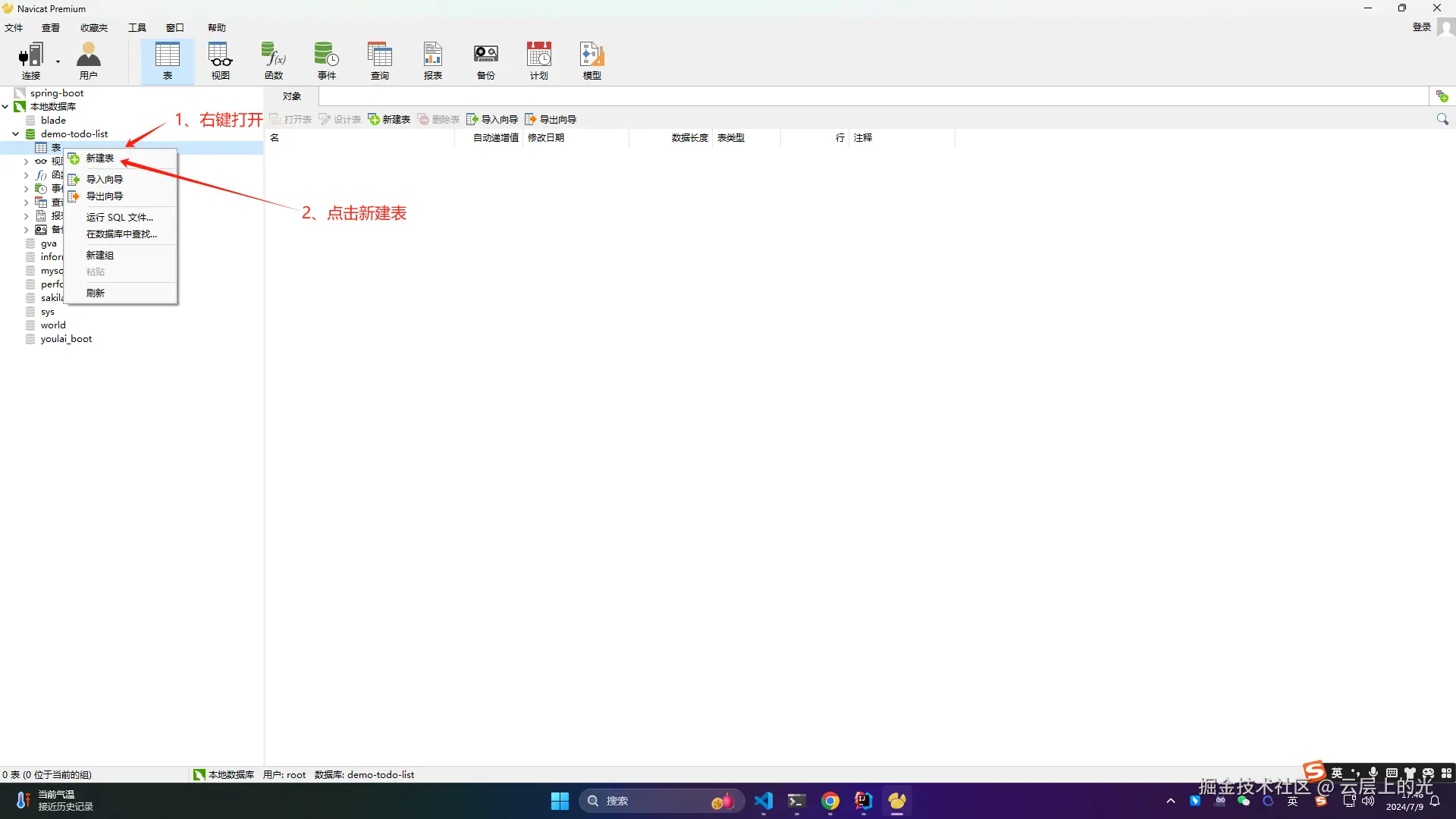Collapse the 本地数据库 connection node
The width and height of the screenshot is (1456, 819).
click(x=5, y=107)
